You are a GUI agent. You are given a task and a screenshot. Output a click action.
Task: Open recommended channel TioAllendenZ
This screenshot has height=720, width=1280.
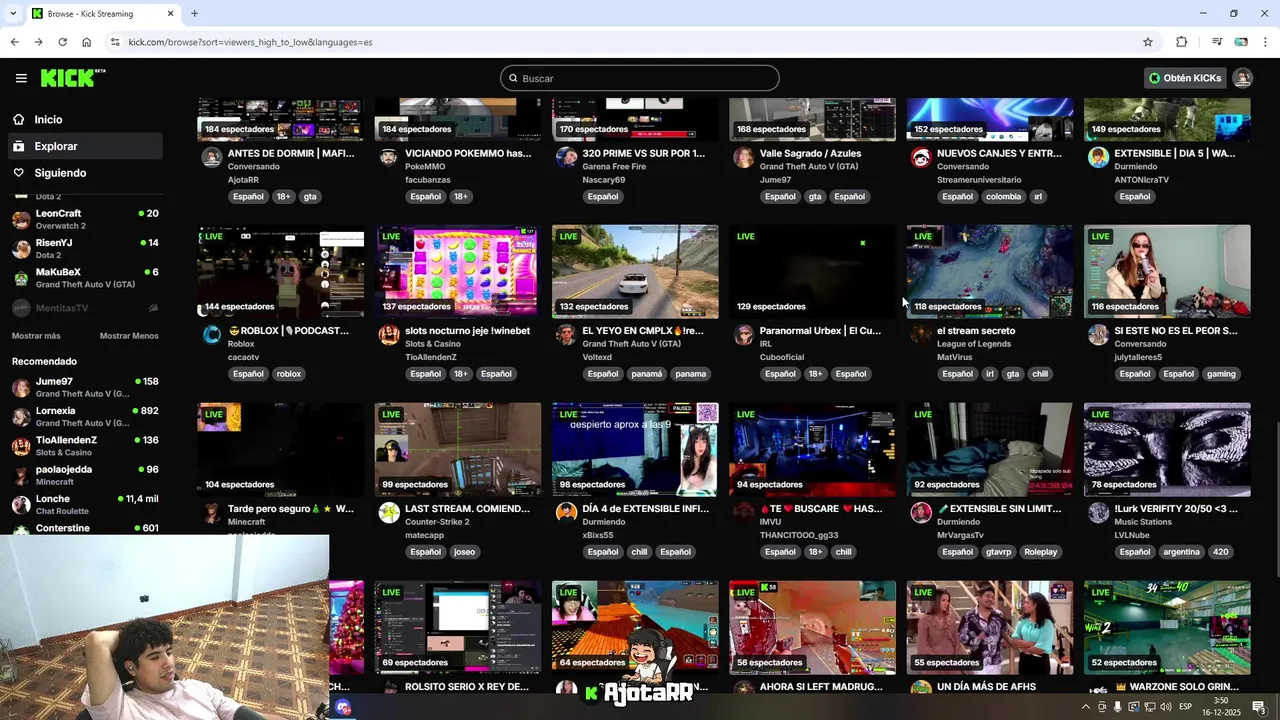(85, 446)
